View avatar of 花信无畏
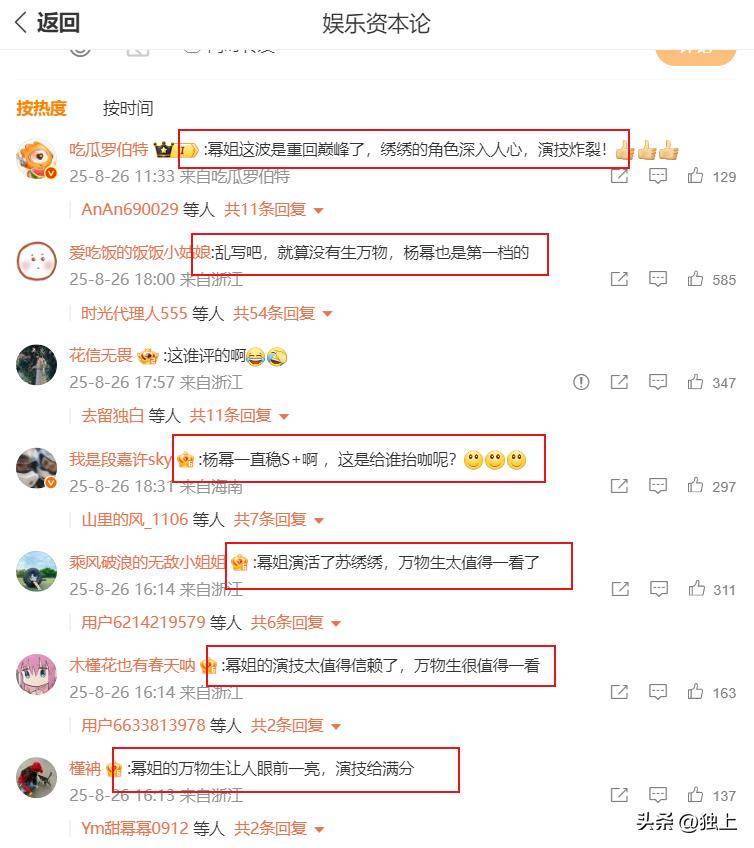 pyautogui.click(x=36, y=365)
